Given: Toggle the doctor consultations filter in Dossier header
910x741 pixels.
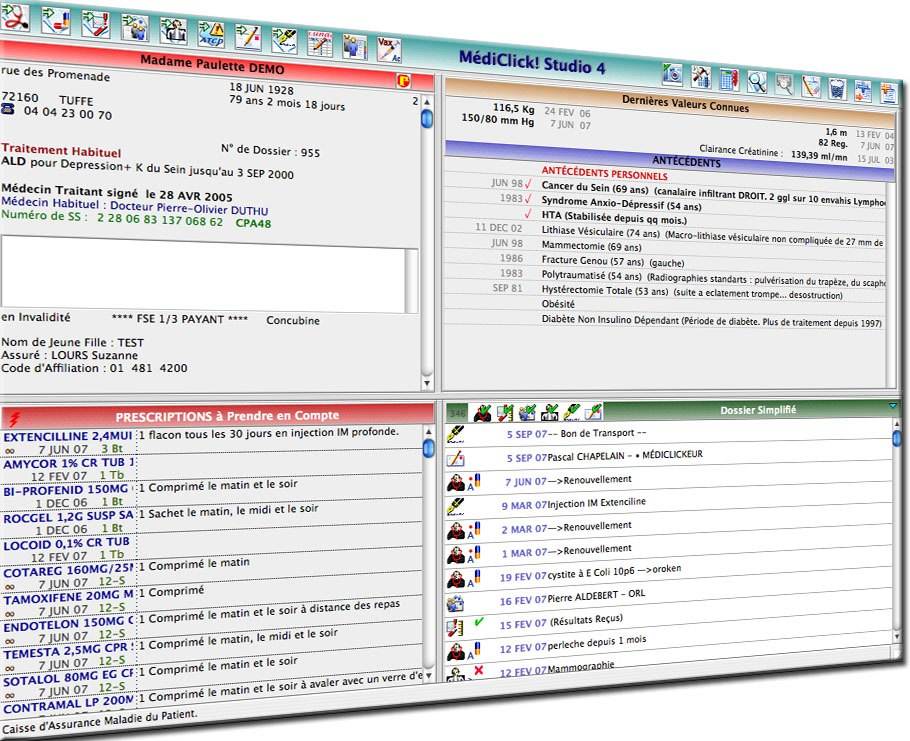Looking at the screenshot, I should point(482,413).
